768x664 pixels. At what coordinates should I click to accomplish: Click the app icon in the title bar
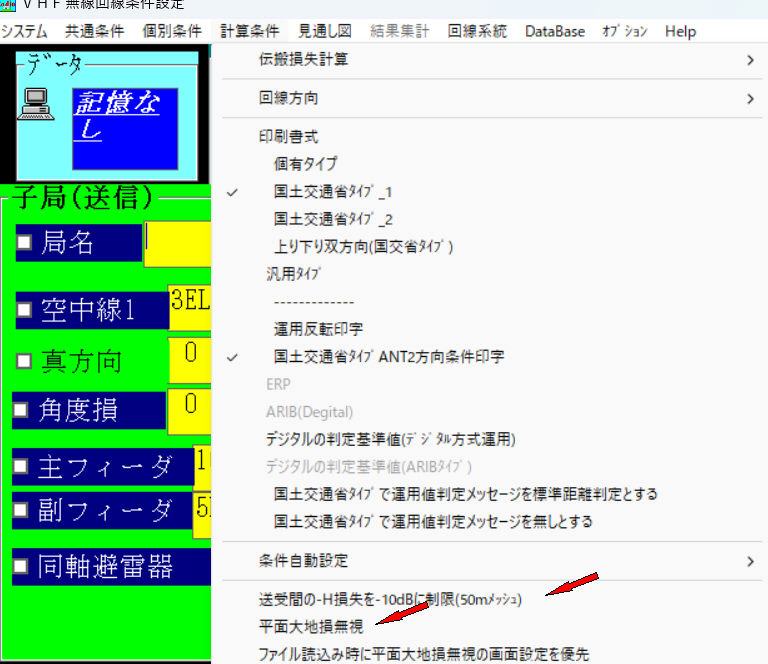[x=8, y=5]
